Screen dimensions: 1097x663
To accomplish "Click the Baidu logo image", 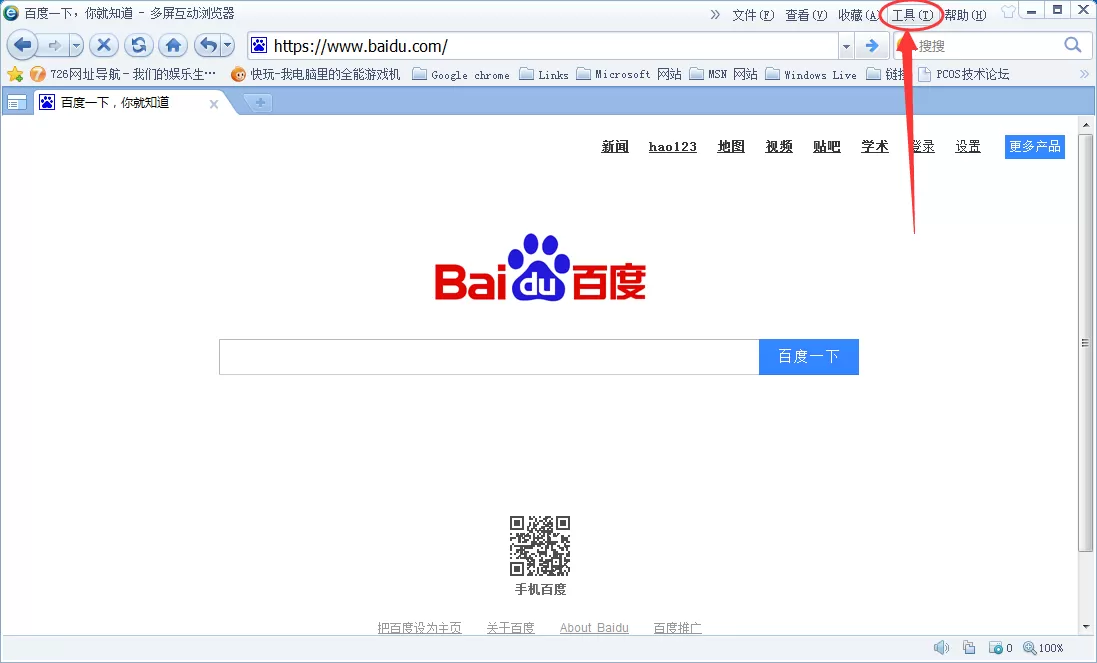I will (540, 268).
